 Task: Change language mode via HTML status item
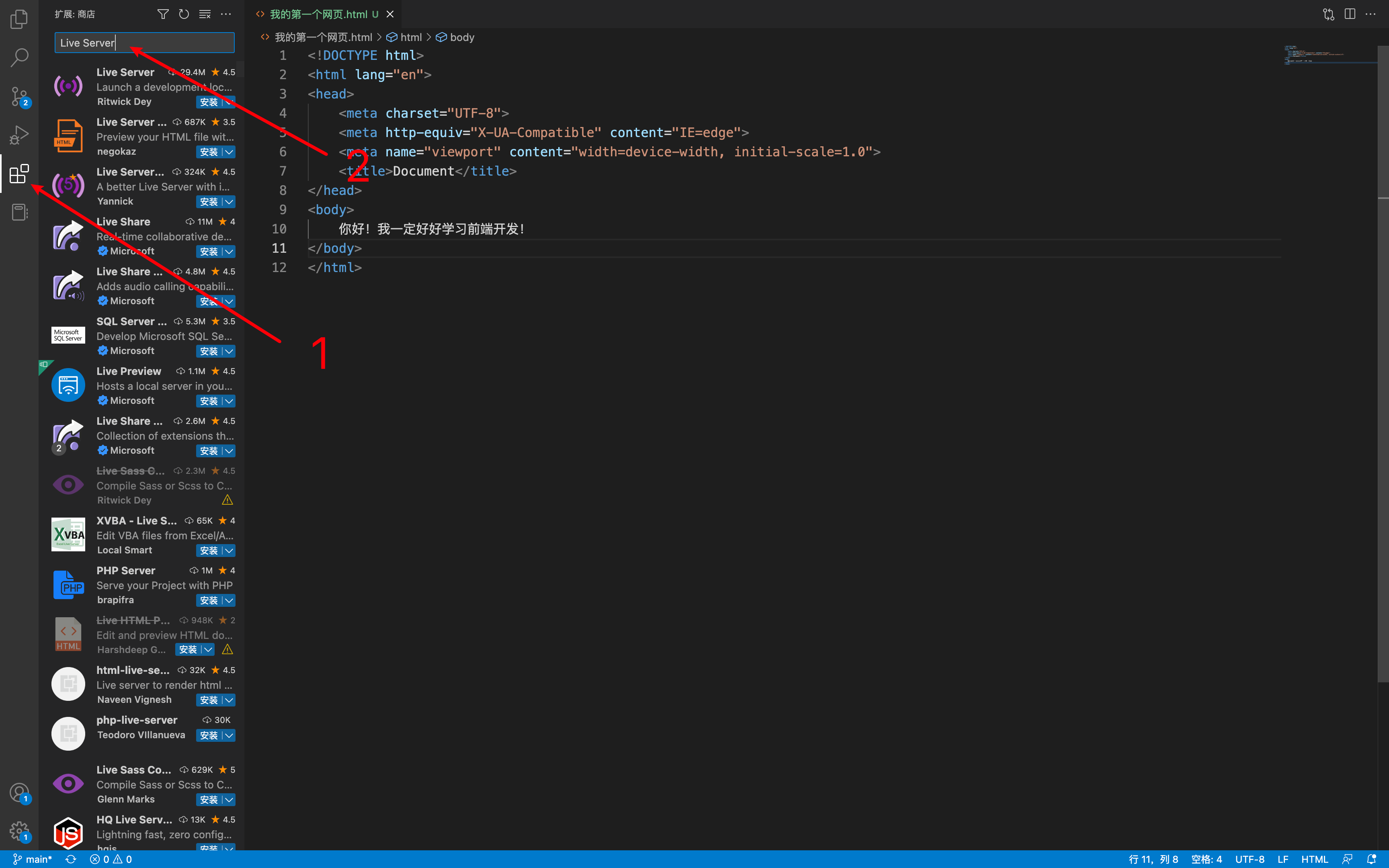[x=1314, y=859]
